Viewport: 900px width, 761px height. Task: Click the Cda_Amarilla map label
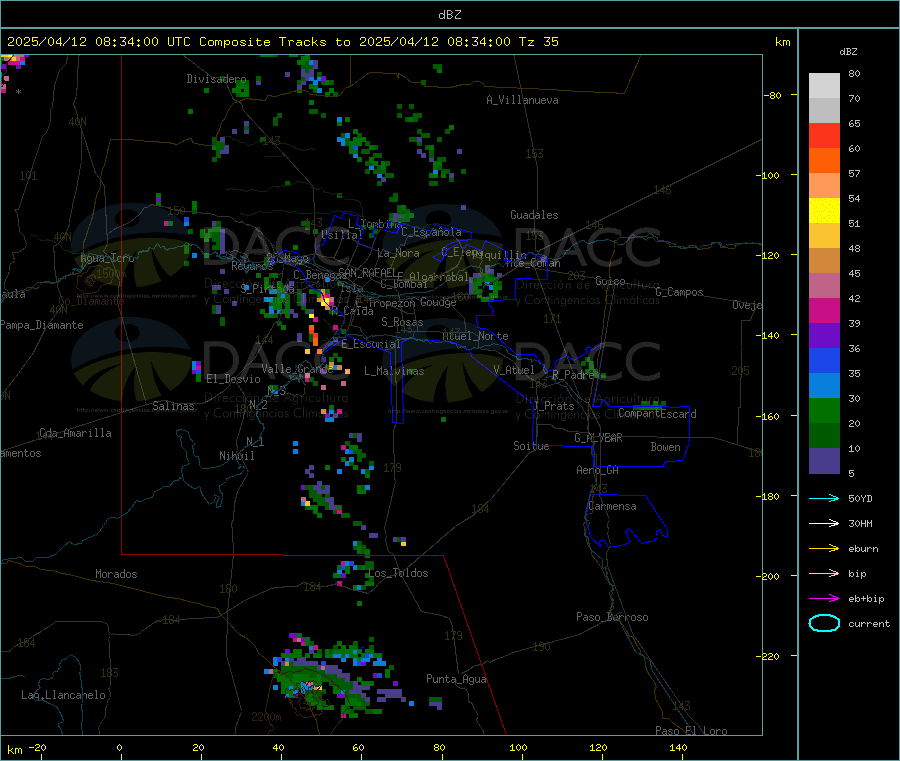coord(75,433)
